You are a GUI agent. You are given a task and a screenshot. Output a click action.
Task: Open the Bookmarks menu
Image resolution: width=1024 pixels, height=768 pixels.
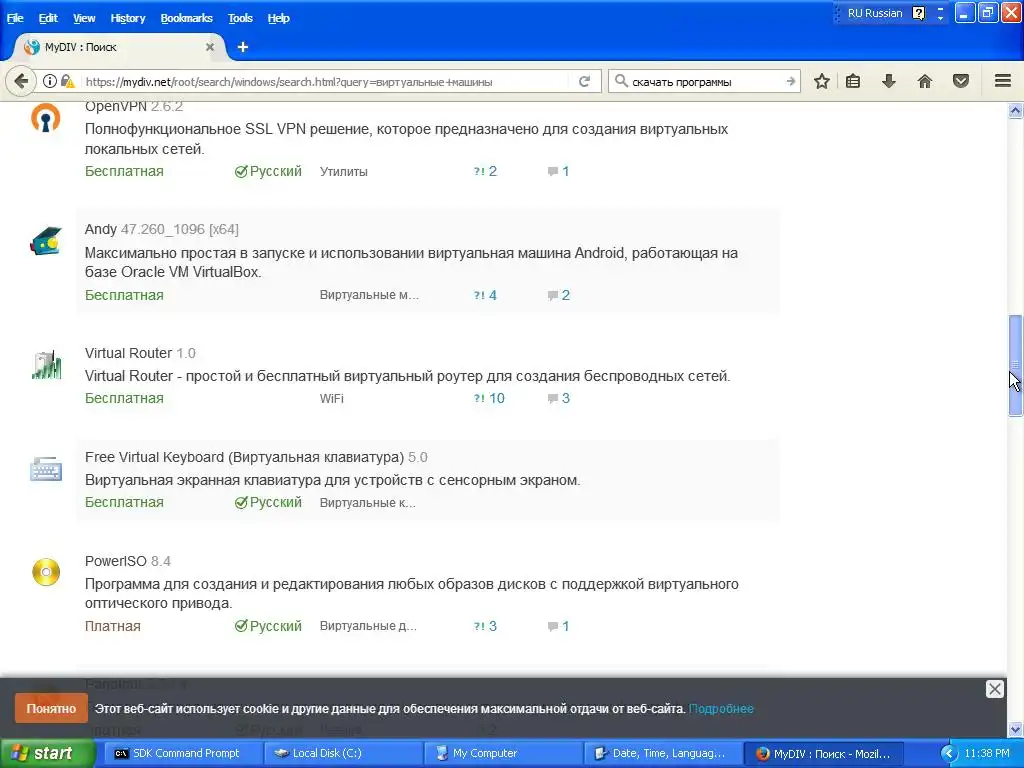pyautogui.click(x=186, y=18)
